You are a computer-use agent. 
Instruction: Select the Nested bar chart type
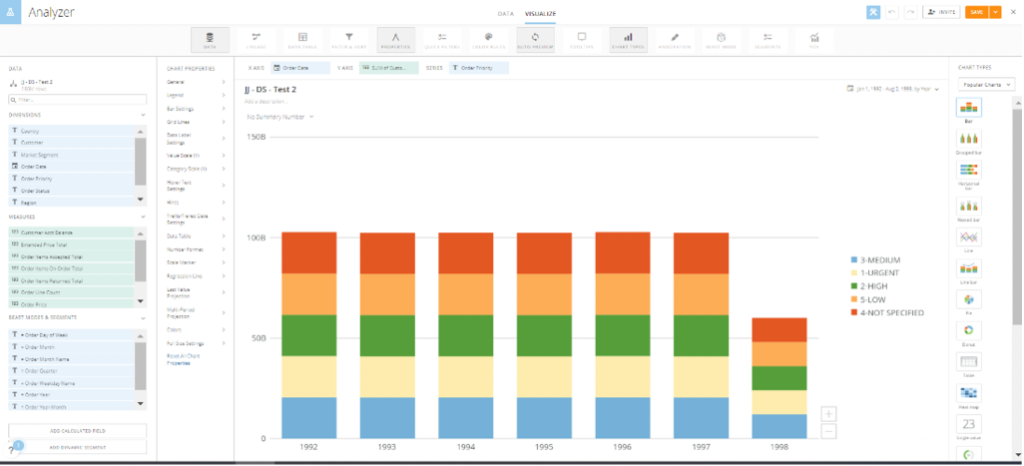(x=968, y=207)
